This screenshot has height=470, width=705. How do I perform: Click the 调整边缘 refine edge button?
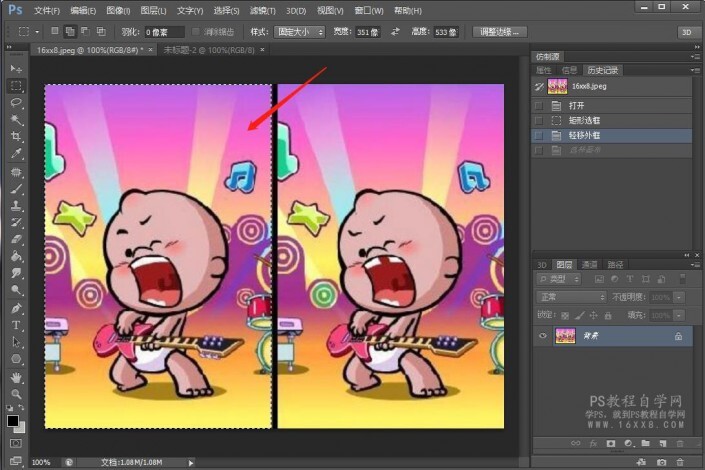[498, 32]
